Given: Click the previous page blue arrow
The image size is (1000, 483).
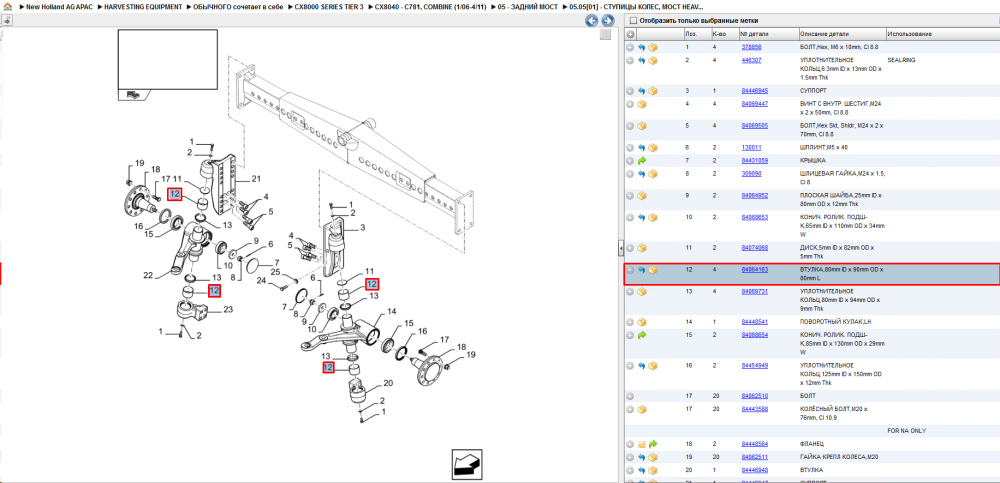Looking at the screenshot, I should pyautogui.click(x=592, y=21).
